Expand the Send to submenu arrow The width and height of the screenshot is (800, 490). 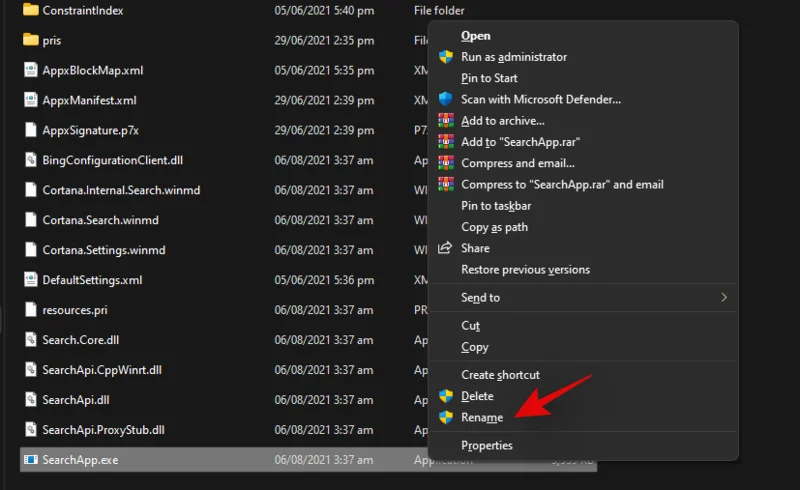[723, 297]
